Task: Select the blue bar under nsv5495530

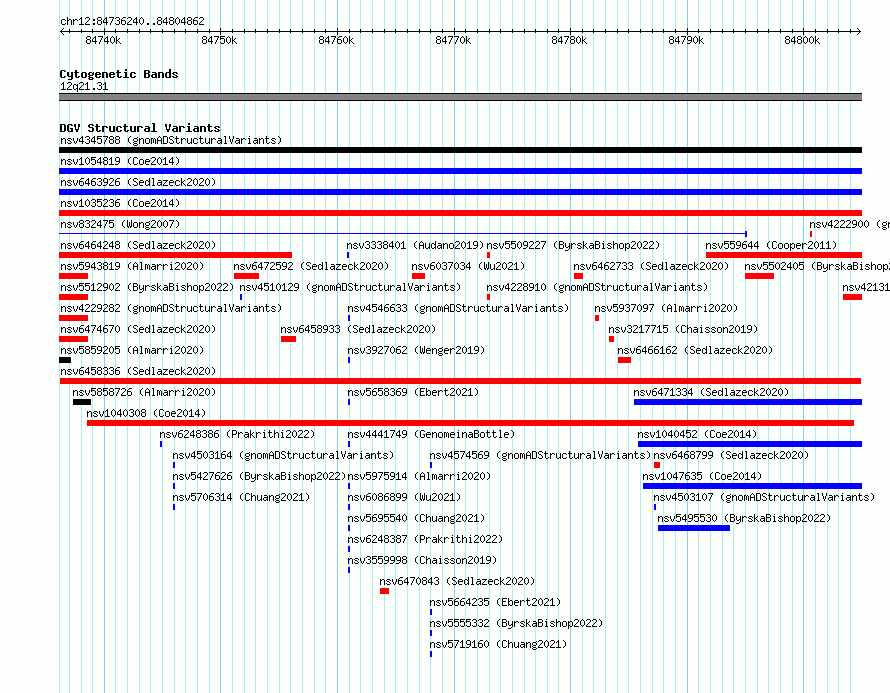Action: [x=694, y=528]
